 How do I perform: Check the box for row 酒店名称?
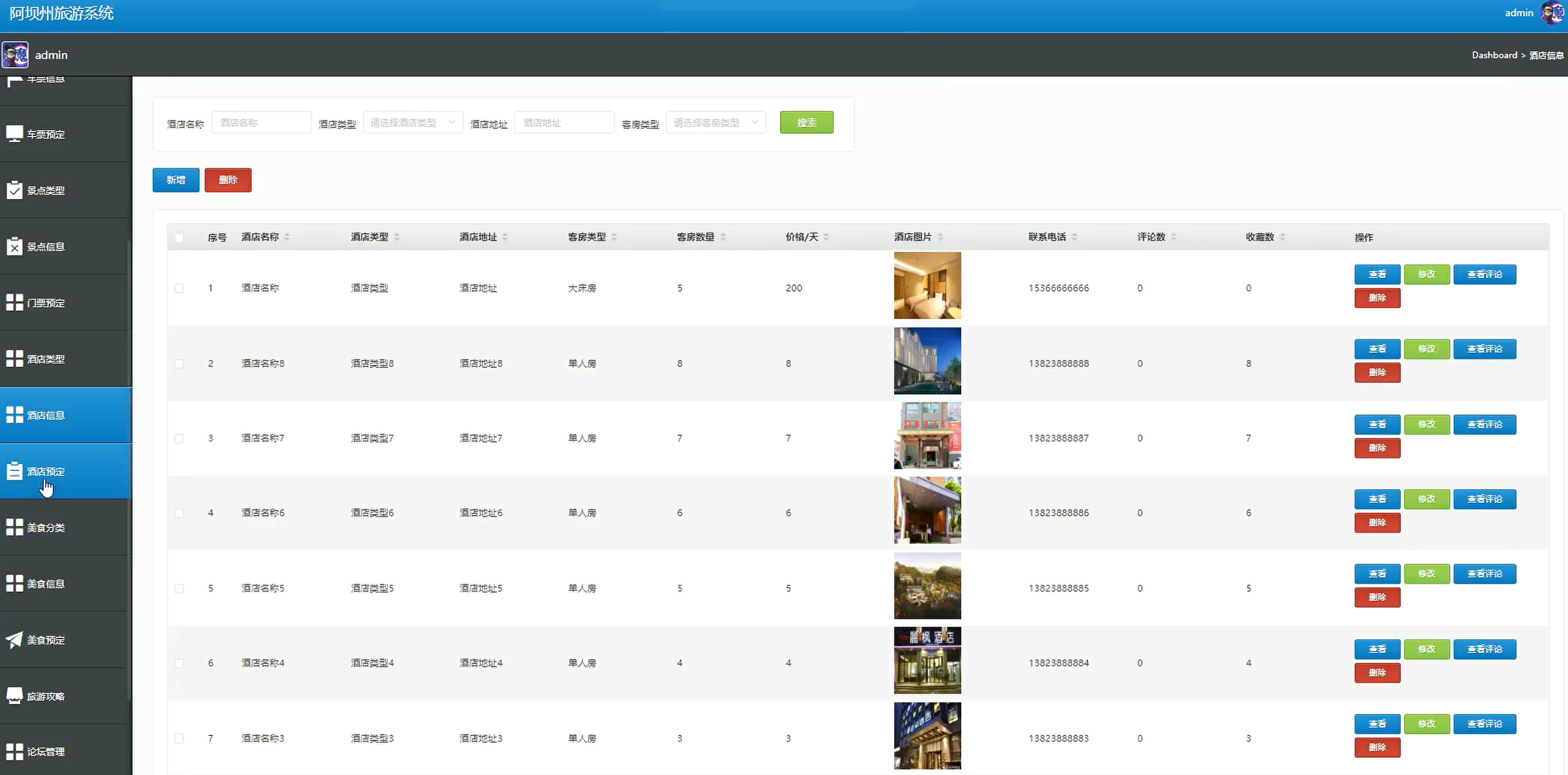[x=179, y=288]
